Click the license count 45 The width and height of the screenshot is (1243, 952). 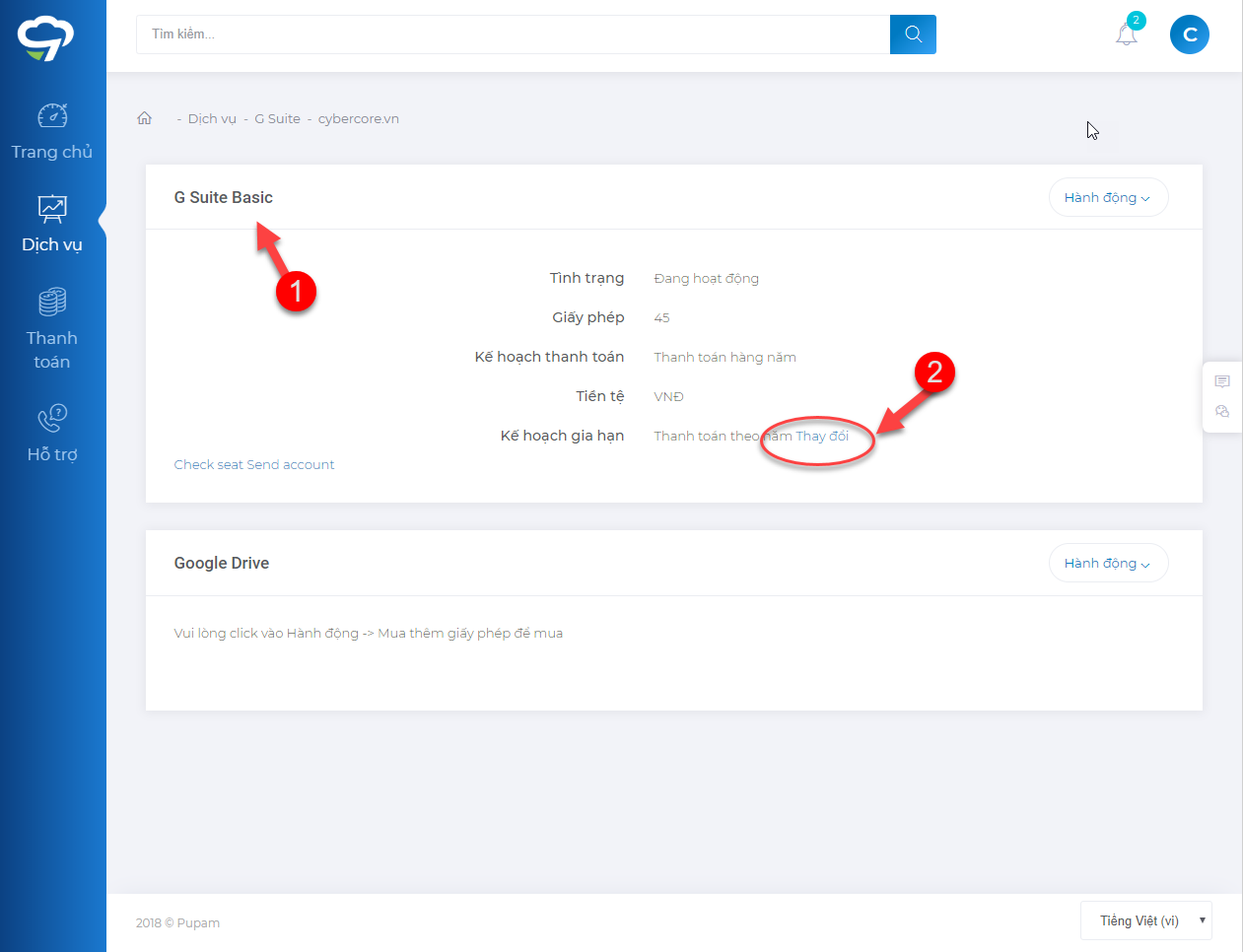[x=662, y=318]
